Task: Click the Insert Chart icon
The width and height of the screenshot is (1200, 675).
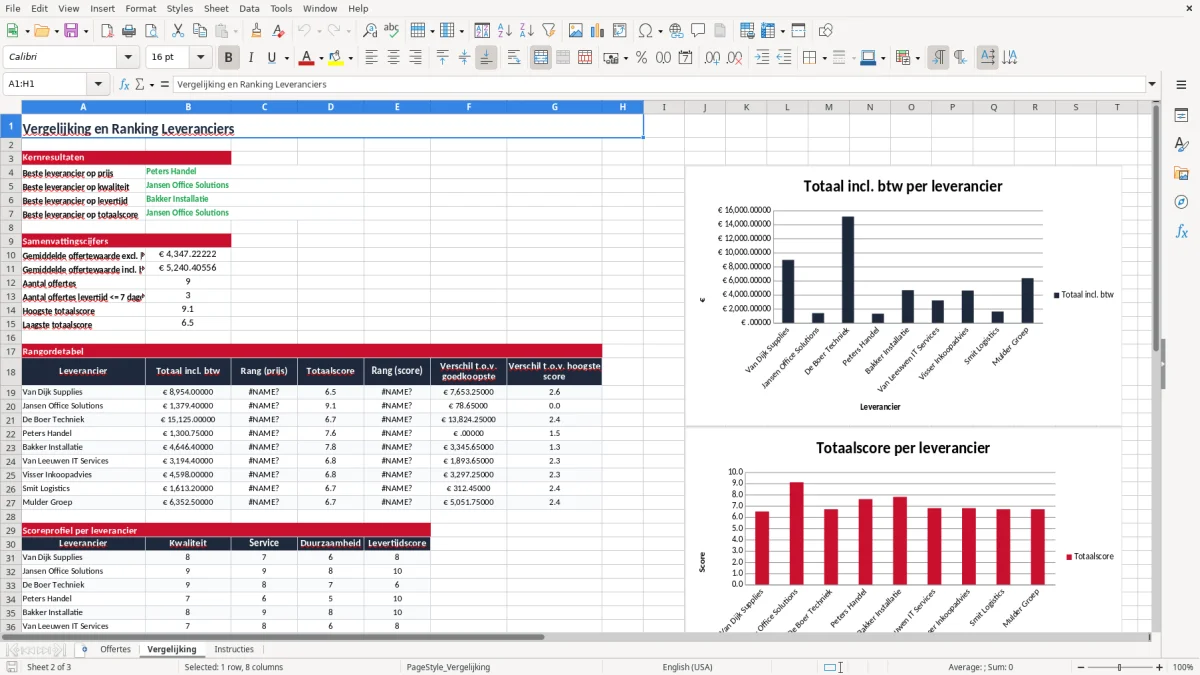Action: tap(598, 31)
